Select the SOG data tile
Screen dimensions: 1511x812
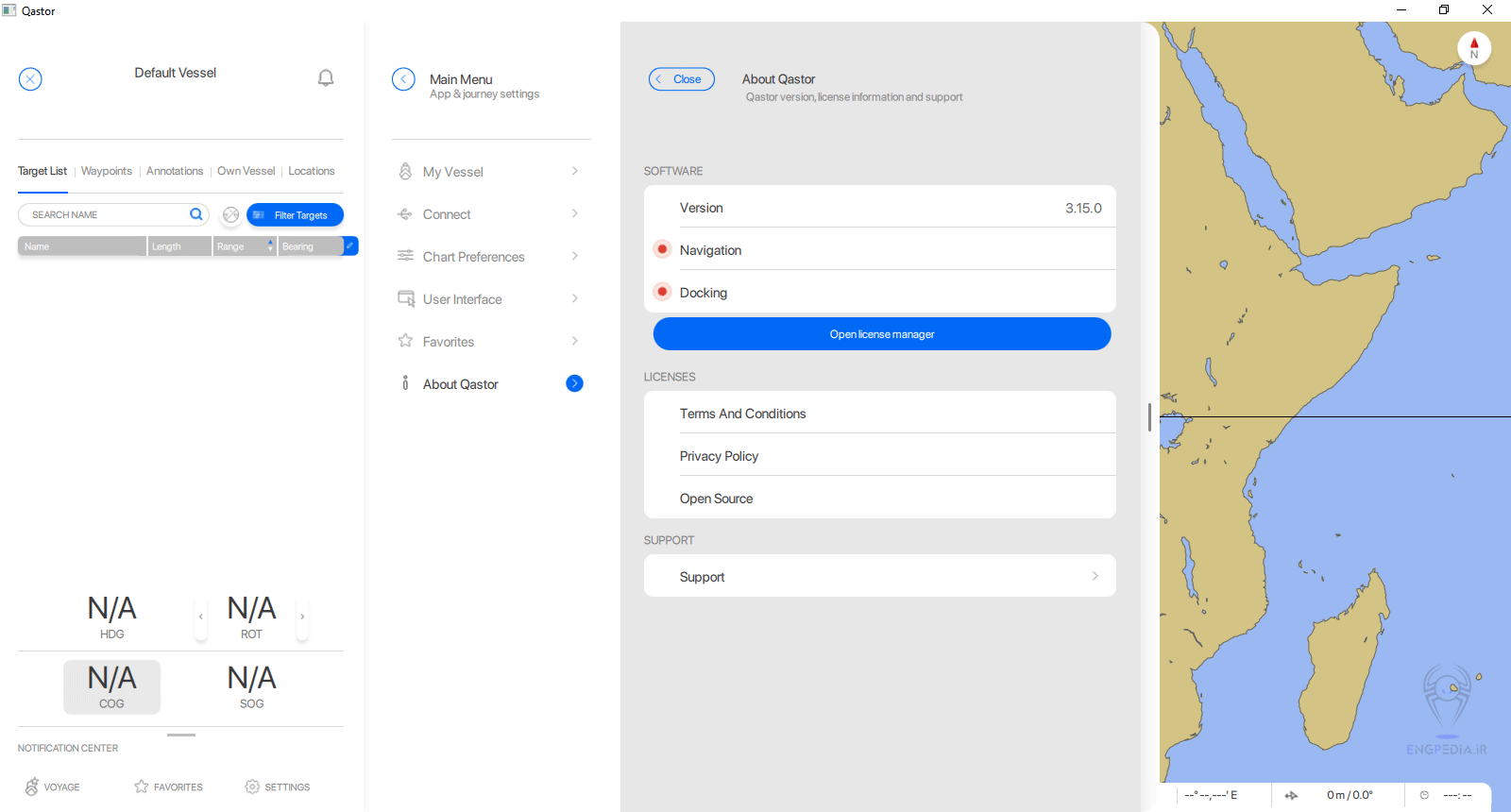click(252, 686)
